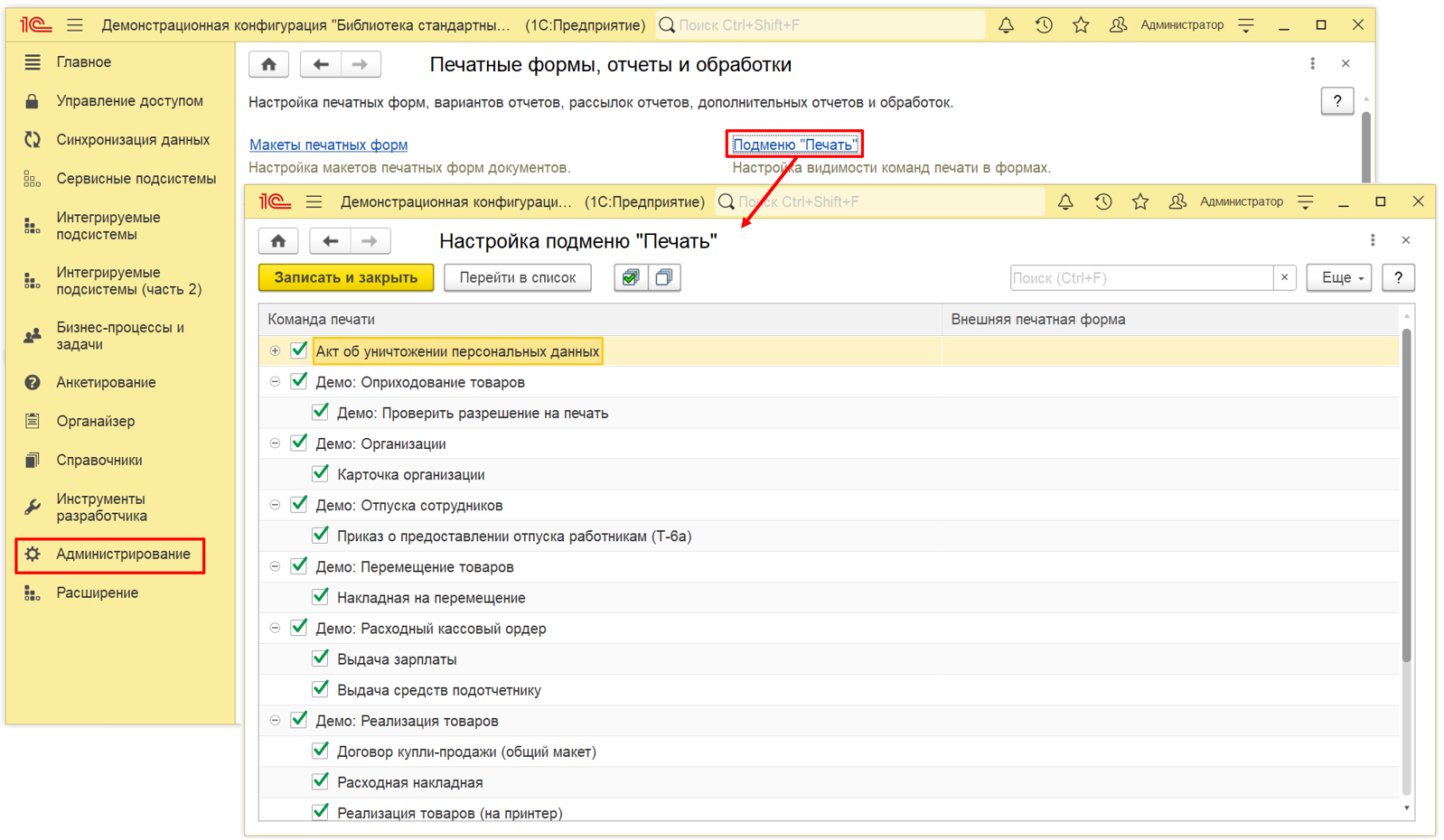Open three-dots menu of Настройка подменю form

(x=1373, y=240)
